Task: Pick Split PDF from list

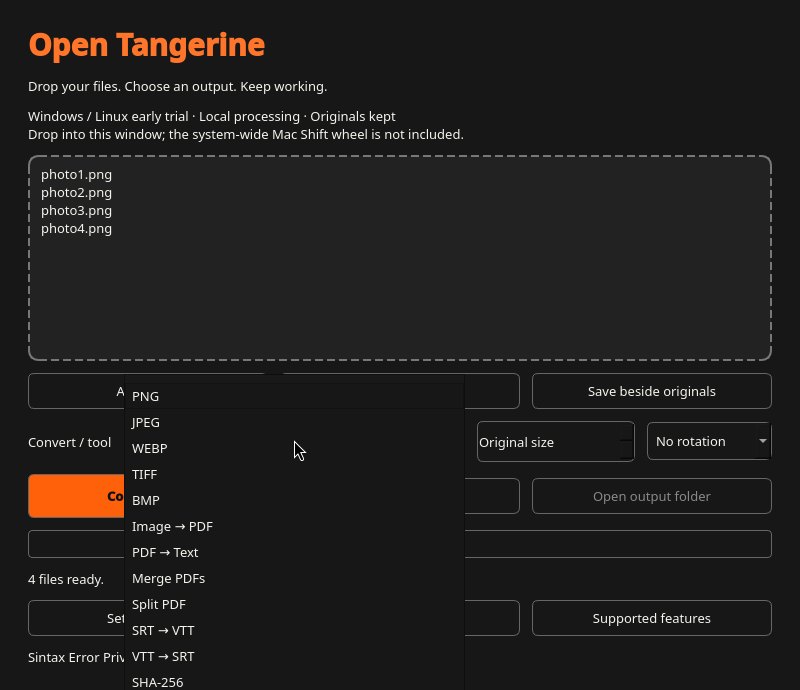Action: pyautogui.click(x=294, y=604)
